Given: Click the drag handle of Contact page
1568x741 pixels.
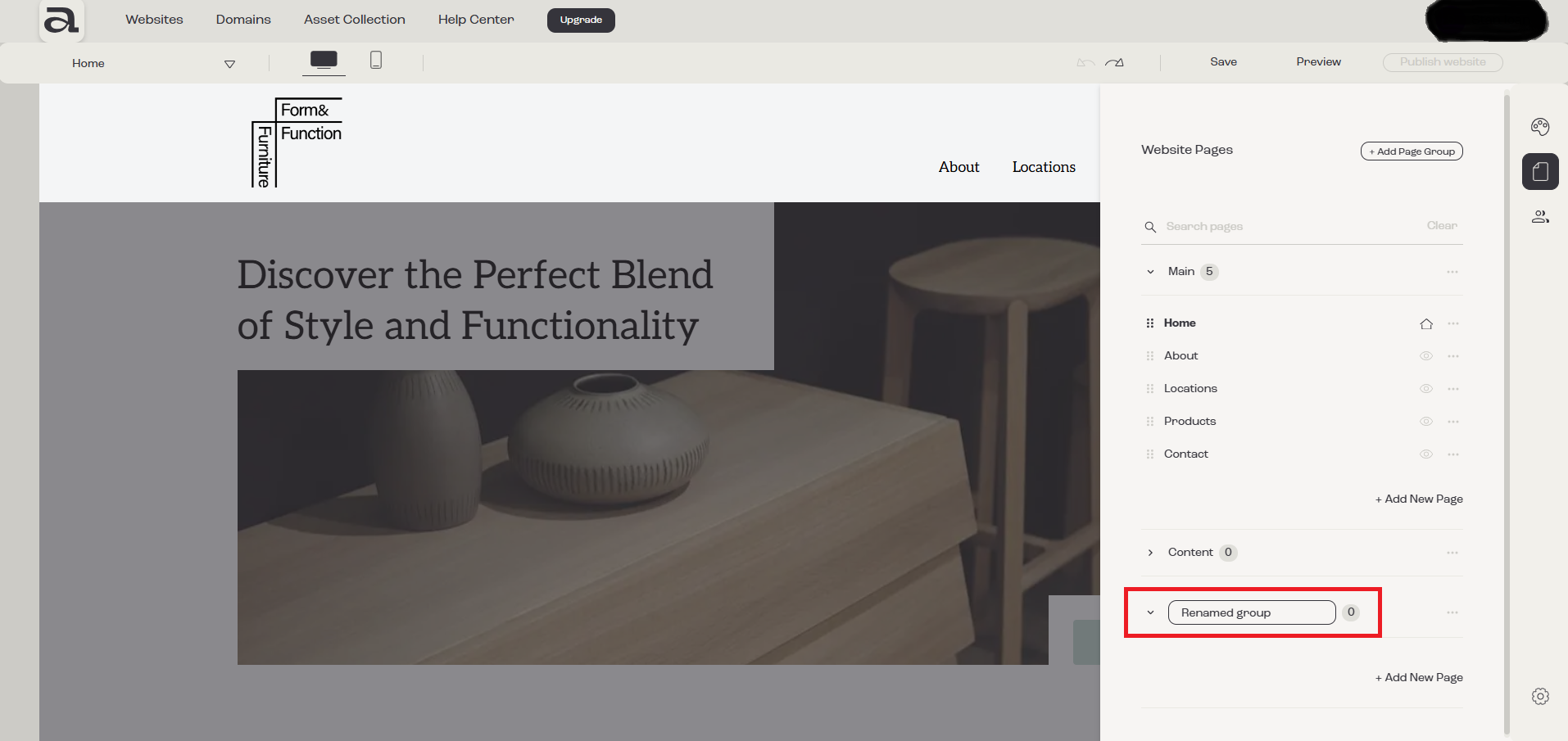Looking at the screenshot, I should tap(1150, 454).
